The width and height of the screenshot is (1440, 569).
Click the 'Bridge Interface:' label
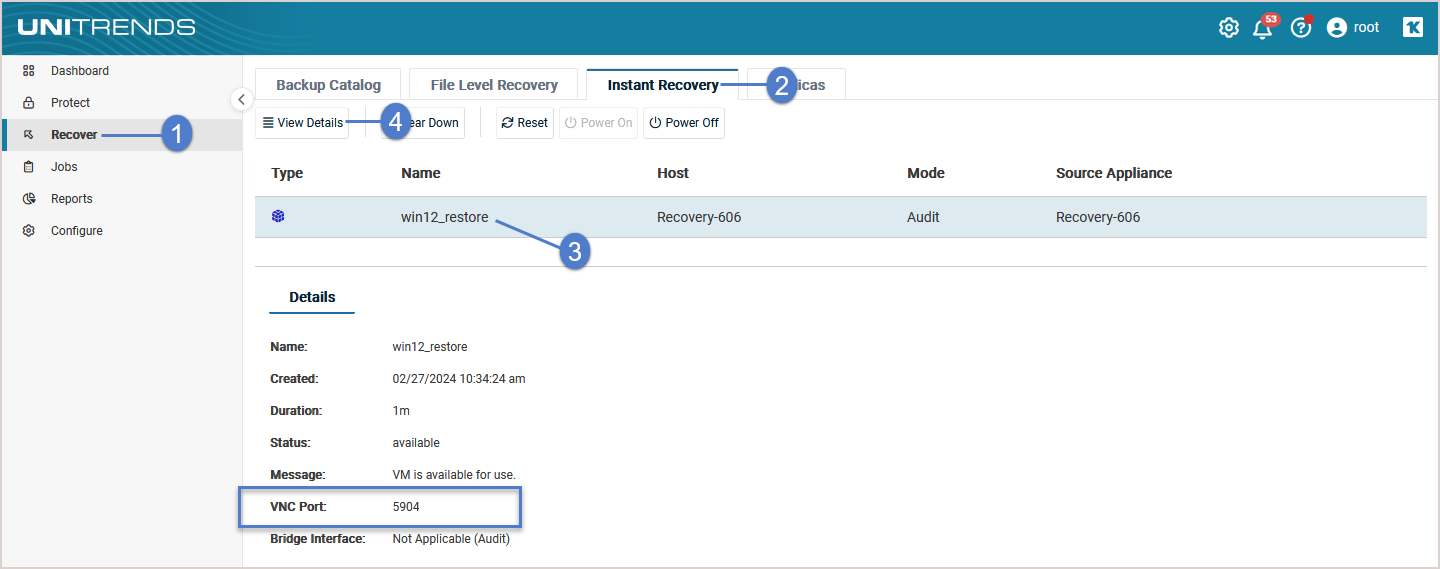[x=318, y=539]
